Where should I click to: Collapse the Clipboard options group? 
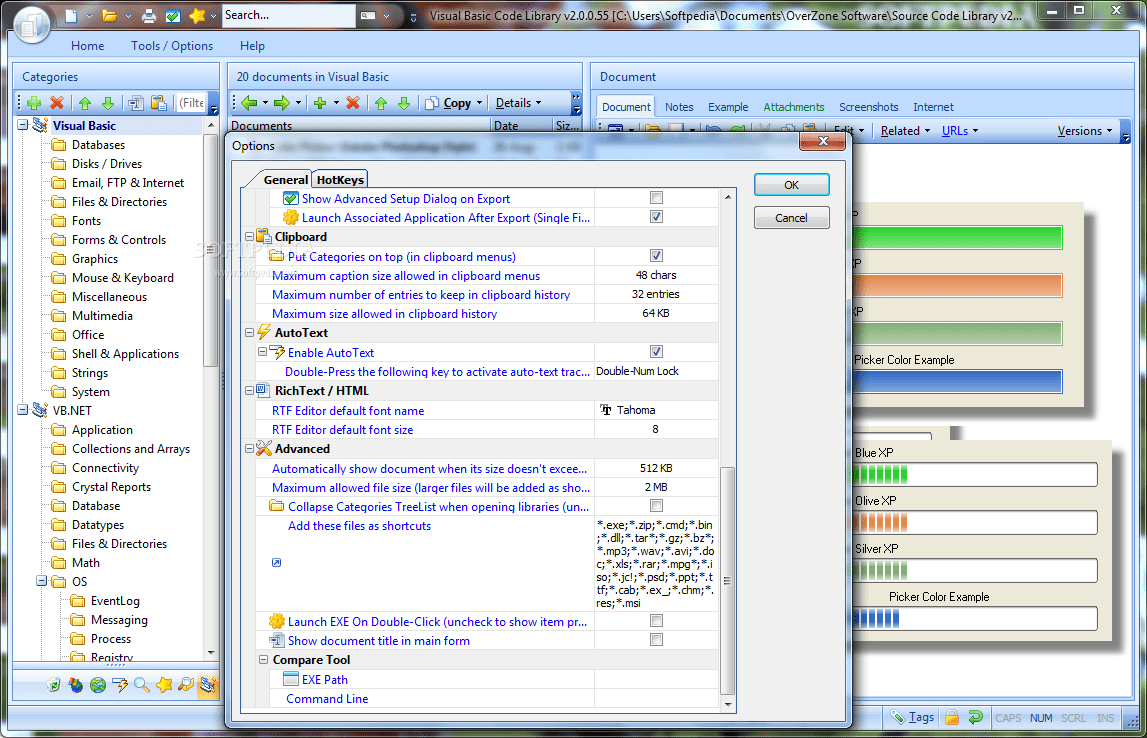[249, 236]
